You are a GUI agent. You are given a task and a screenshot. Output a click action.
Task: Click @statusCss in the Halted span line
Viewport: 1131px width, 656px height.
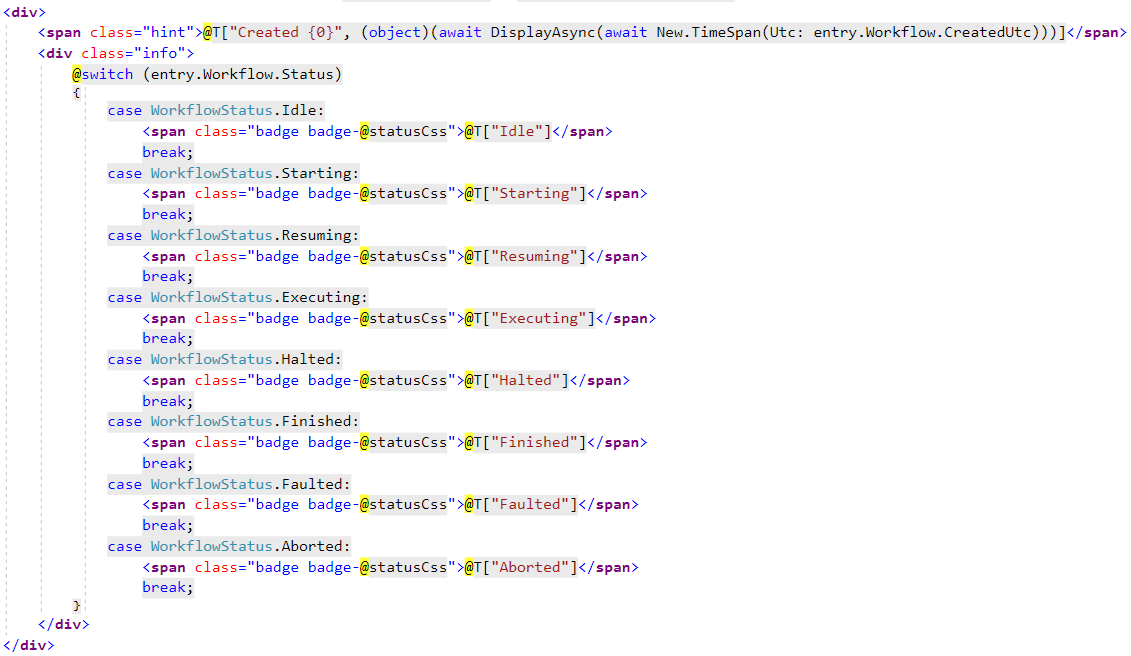(403, 380)
